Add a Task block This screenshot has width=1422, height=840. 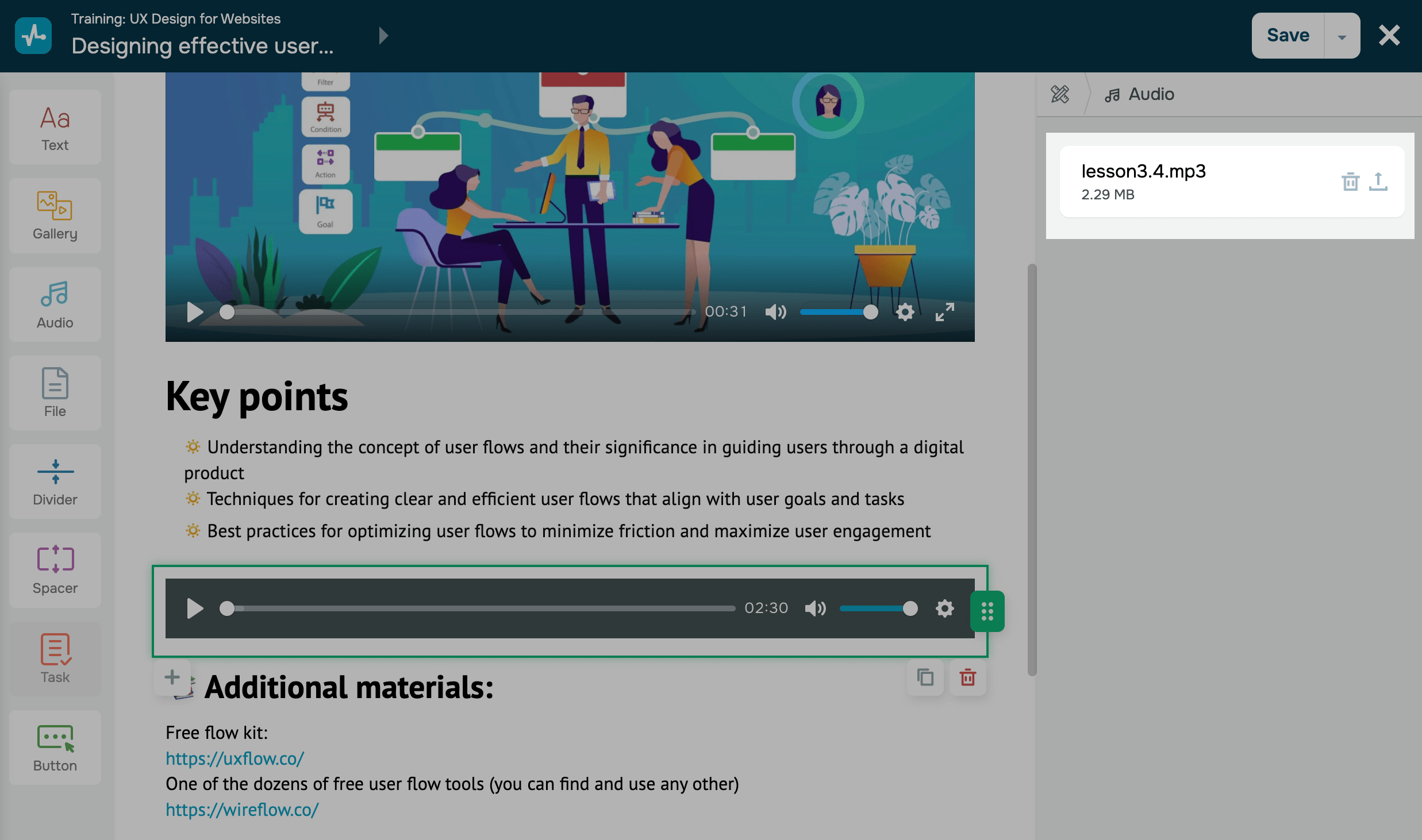(x=55, y=658)
